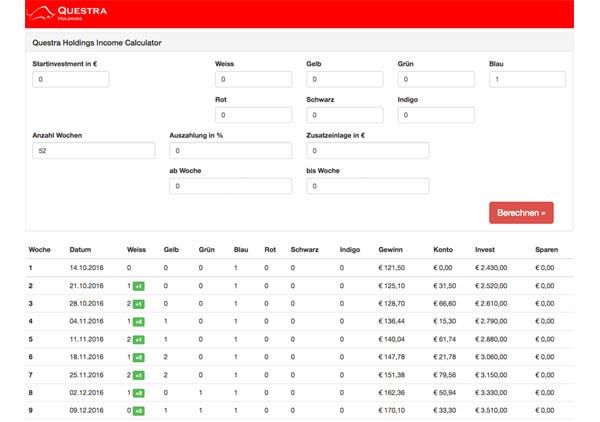Focus the bis Woche field
This screenshot has width=600, height=422.
368,186
